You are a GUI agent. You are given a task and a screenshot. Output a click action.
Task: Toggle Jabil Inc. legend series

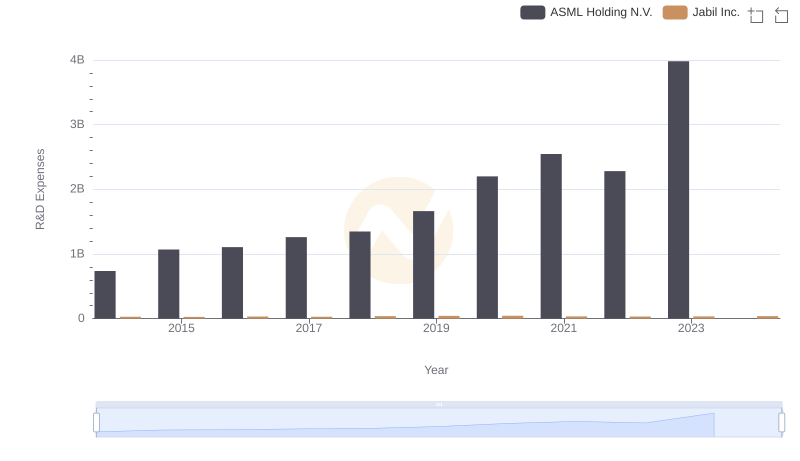pos(716,13)
